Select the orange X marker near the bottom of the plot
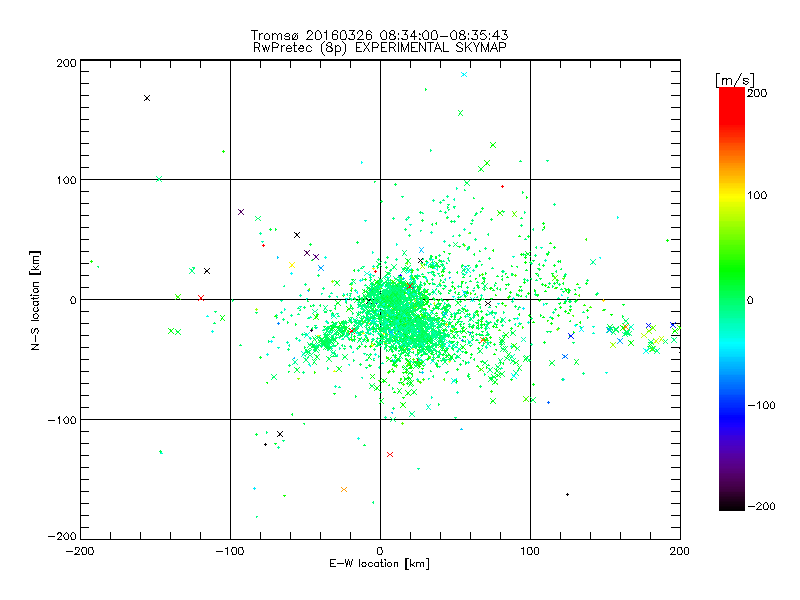 [344, 490]
